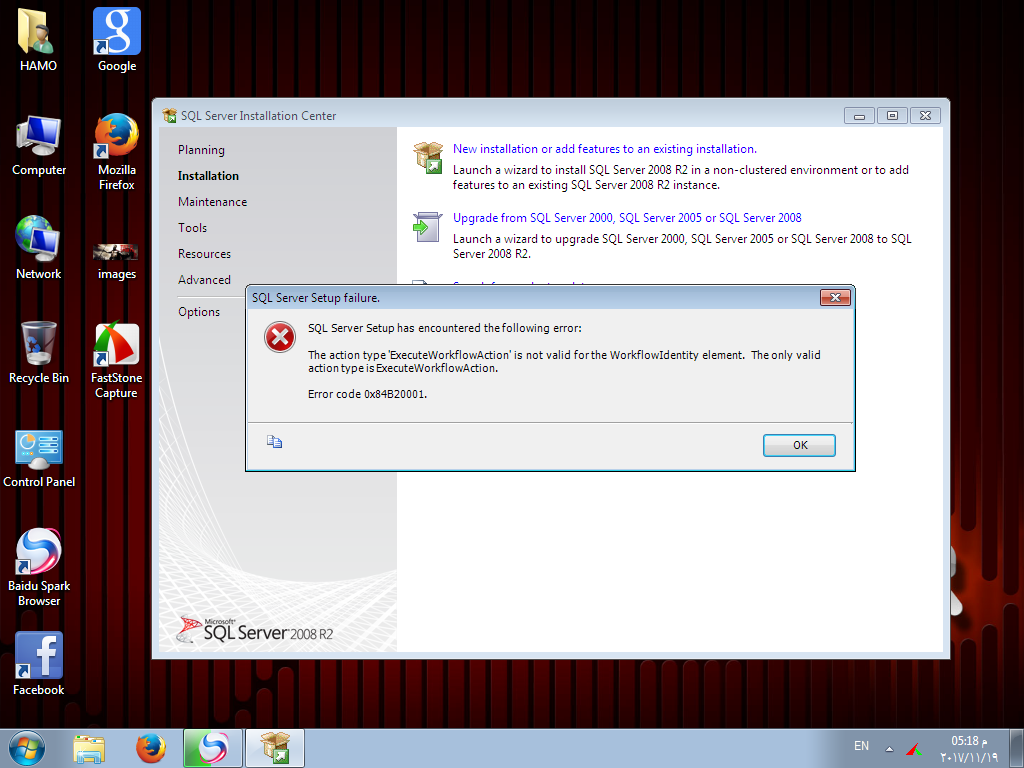Screen dimensions: 1024x768
Task: Launch Mozilla Firefox from the desktop
Action: pos(116,152)
